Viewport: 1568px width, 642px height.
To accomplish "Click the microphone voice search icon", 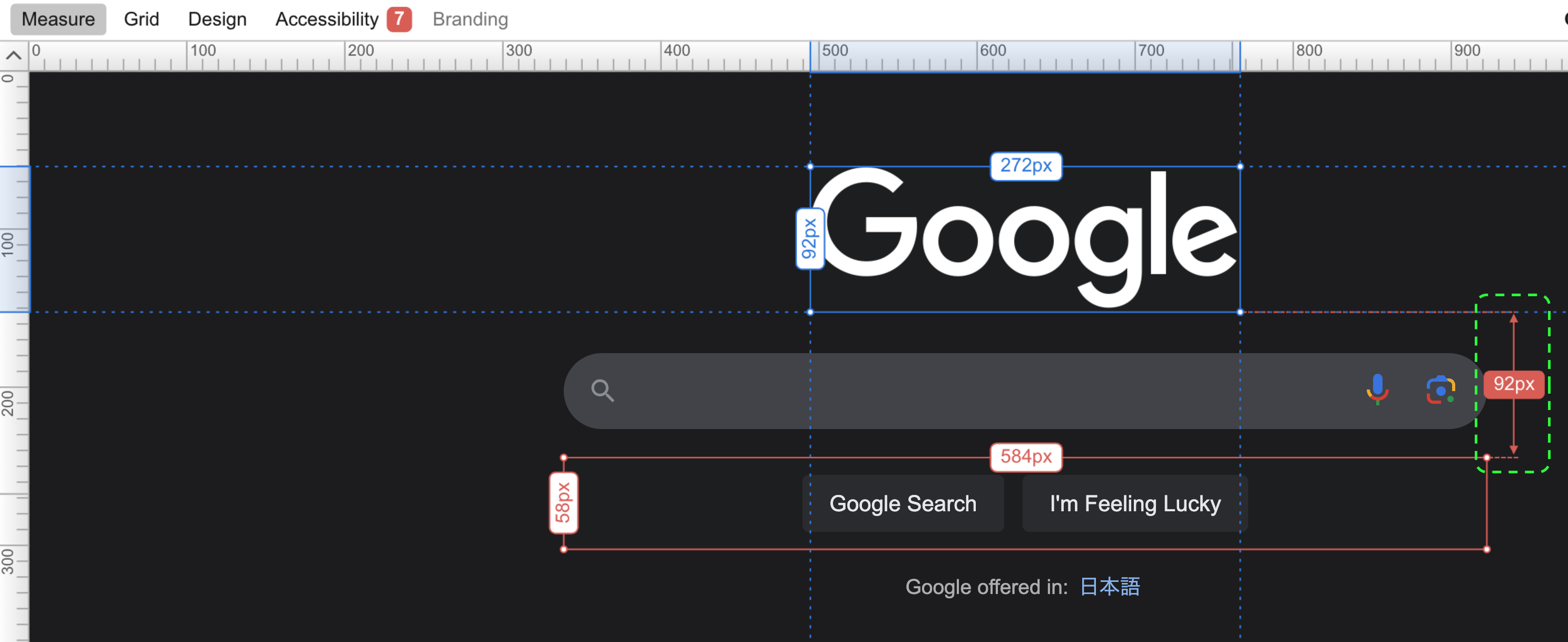I will [x=1377, y=390].
